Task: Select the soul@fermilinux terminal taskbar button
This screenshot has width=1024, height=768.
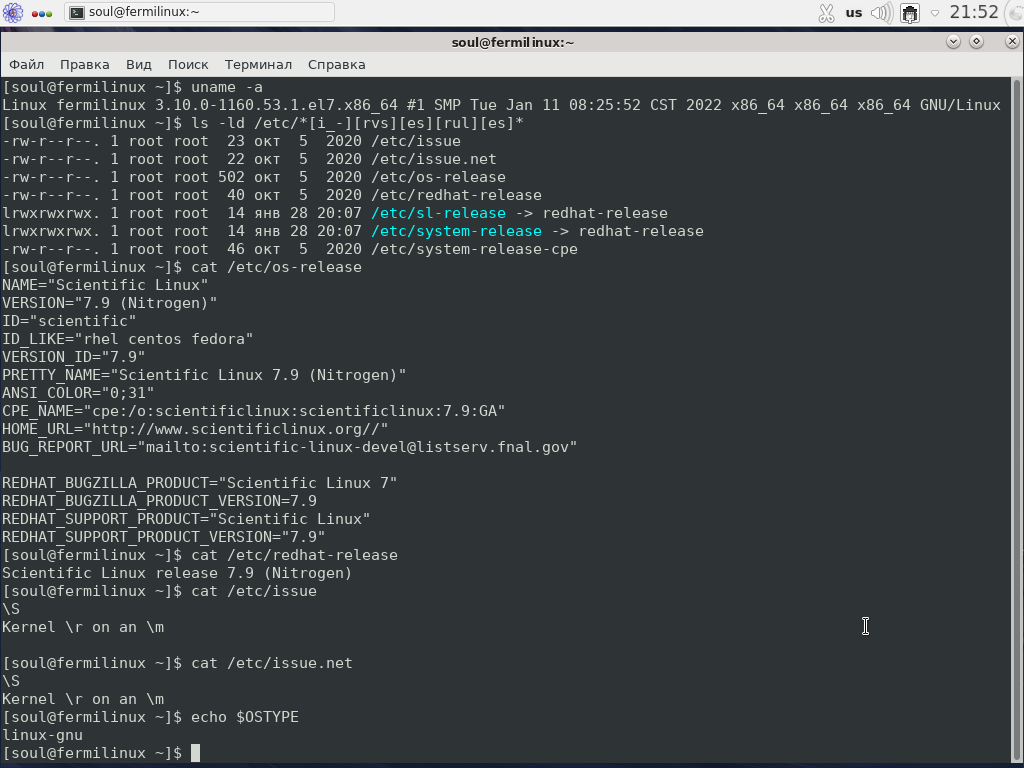Action: (200, 12)
